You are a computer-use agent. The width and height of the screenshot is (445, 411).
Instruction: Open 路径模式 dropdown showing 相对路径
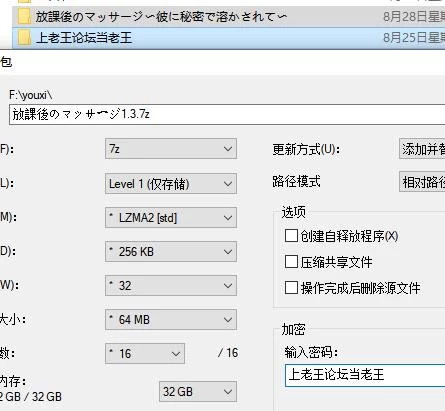pyautogui.click(x=422, y=182)
